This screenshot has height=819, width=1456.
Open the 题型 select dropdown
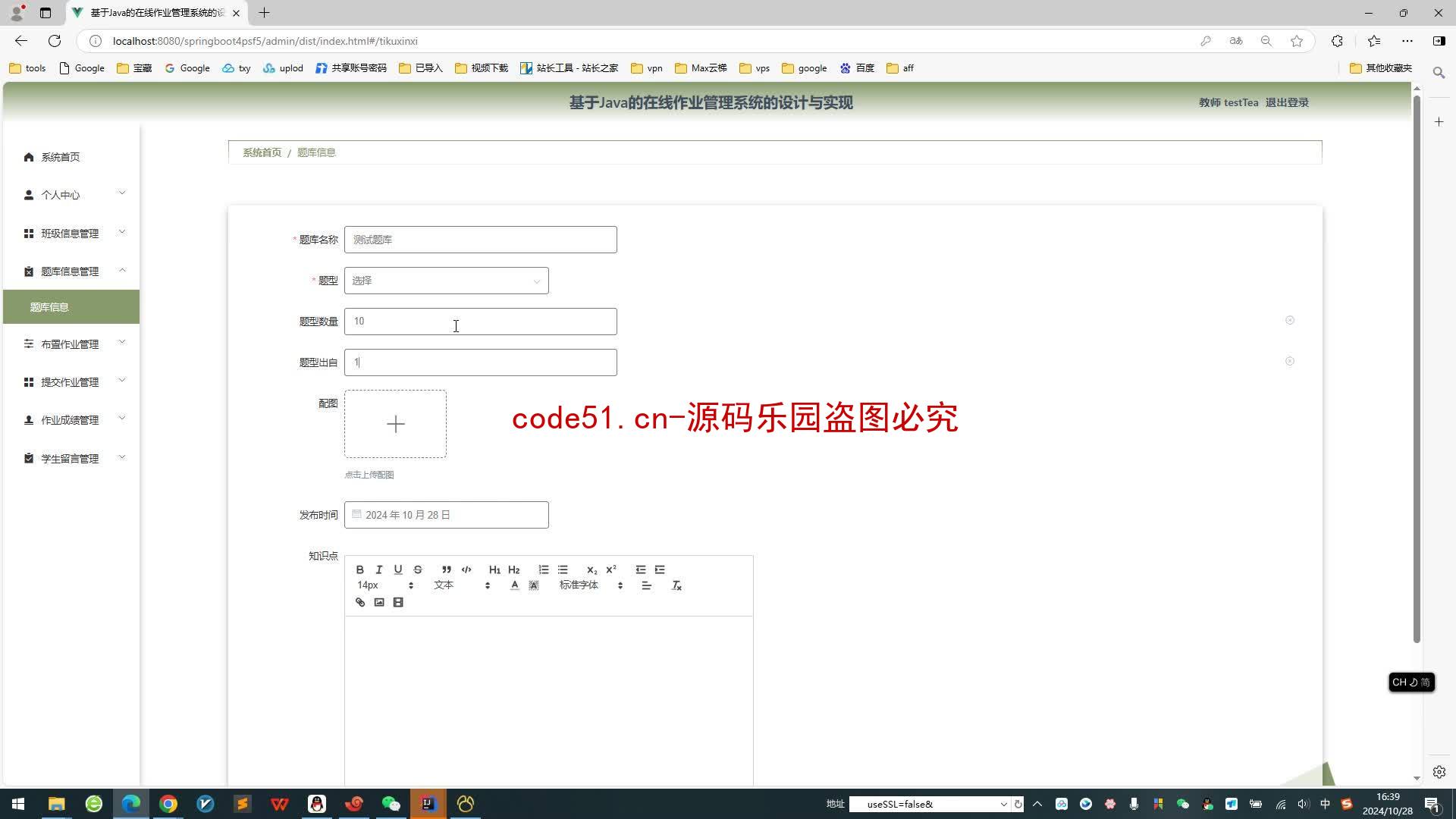coord(447,281)
